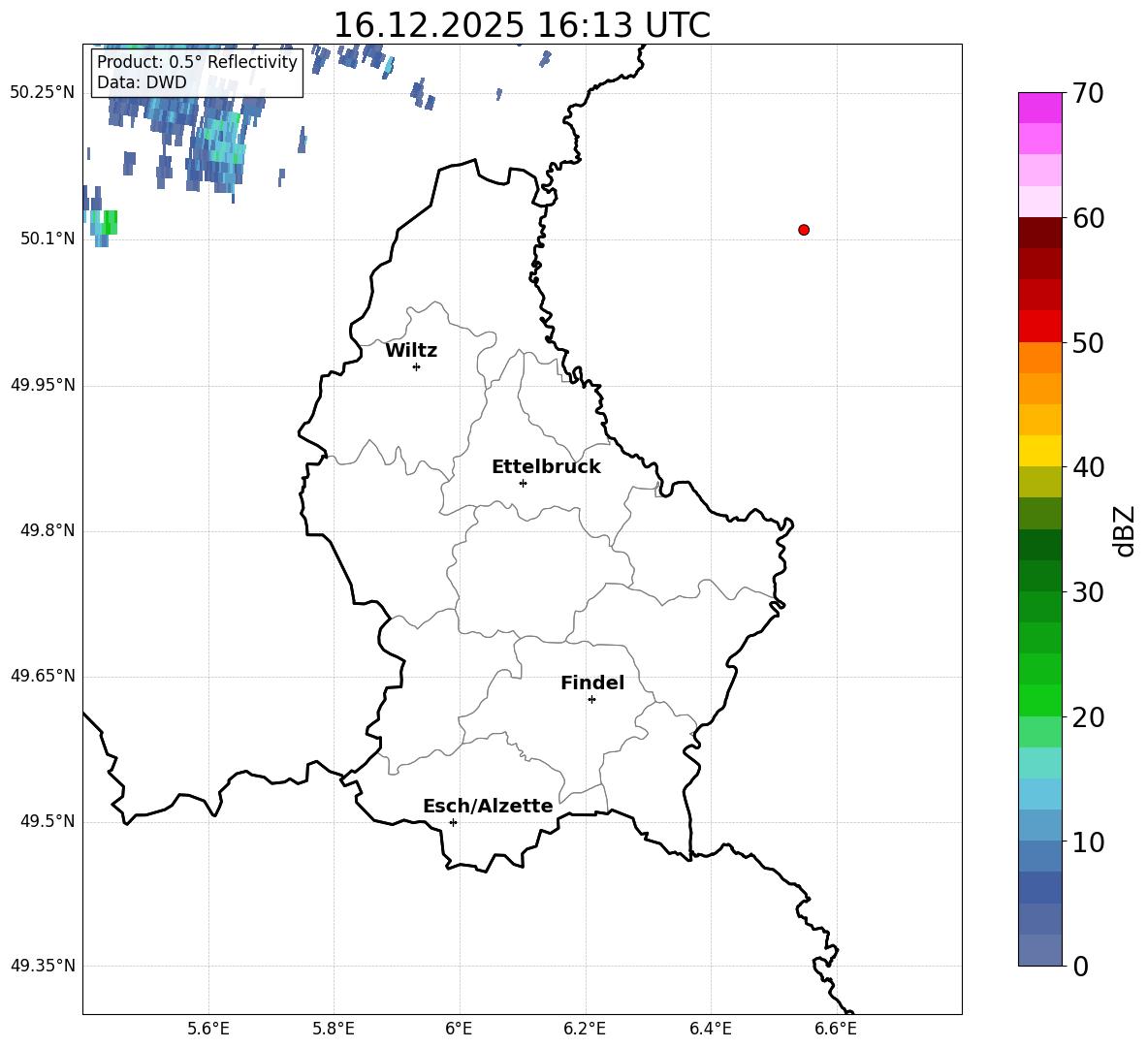
Task: Click the 50.25°N latitude label
Action: [43, 93]
